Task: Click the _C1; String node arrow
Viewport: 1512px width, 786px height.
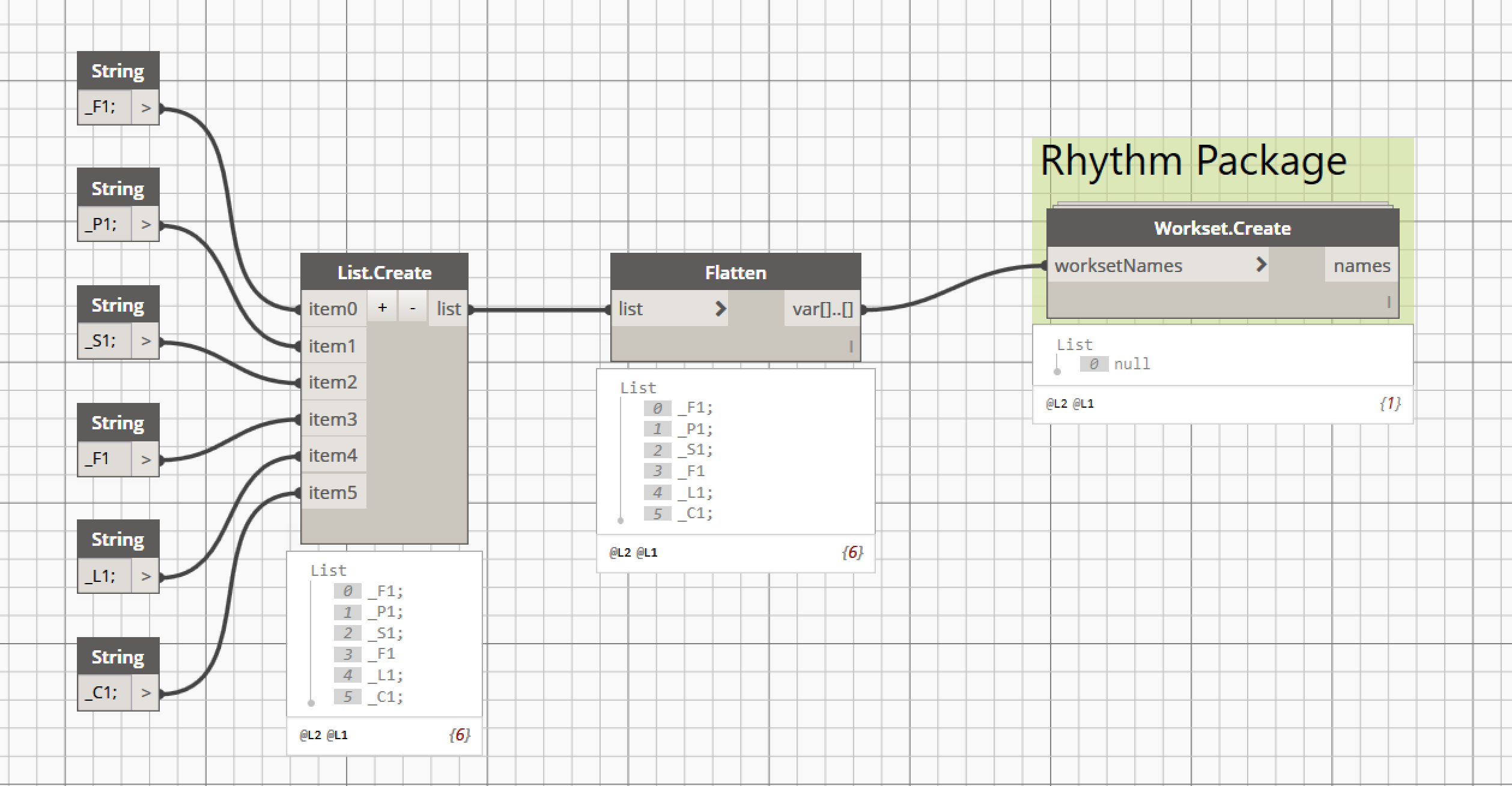Action: [x=145, y=693]
